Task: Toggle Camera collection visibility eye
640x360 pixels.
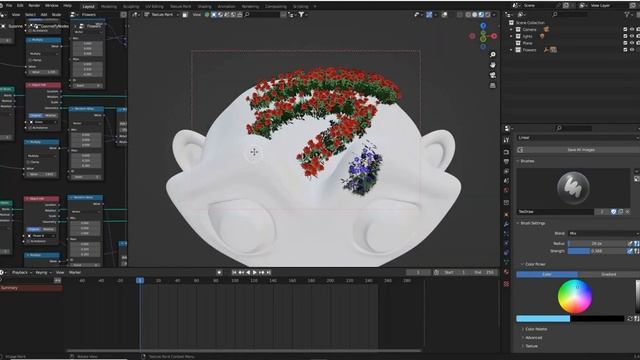Action: coord(632,29)
